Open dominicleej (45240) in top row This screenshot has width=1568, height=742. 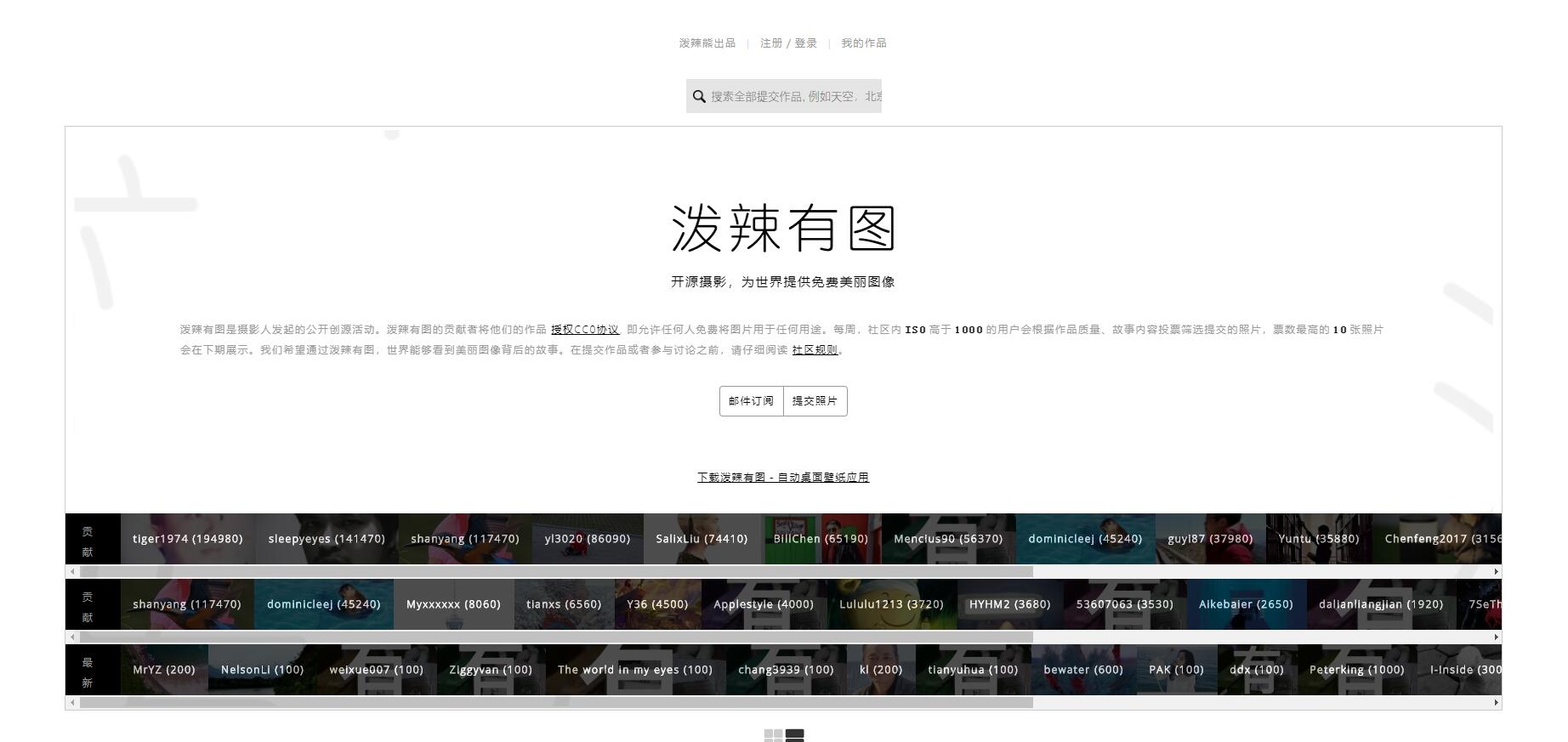1085,539
